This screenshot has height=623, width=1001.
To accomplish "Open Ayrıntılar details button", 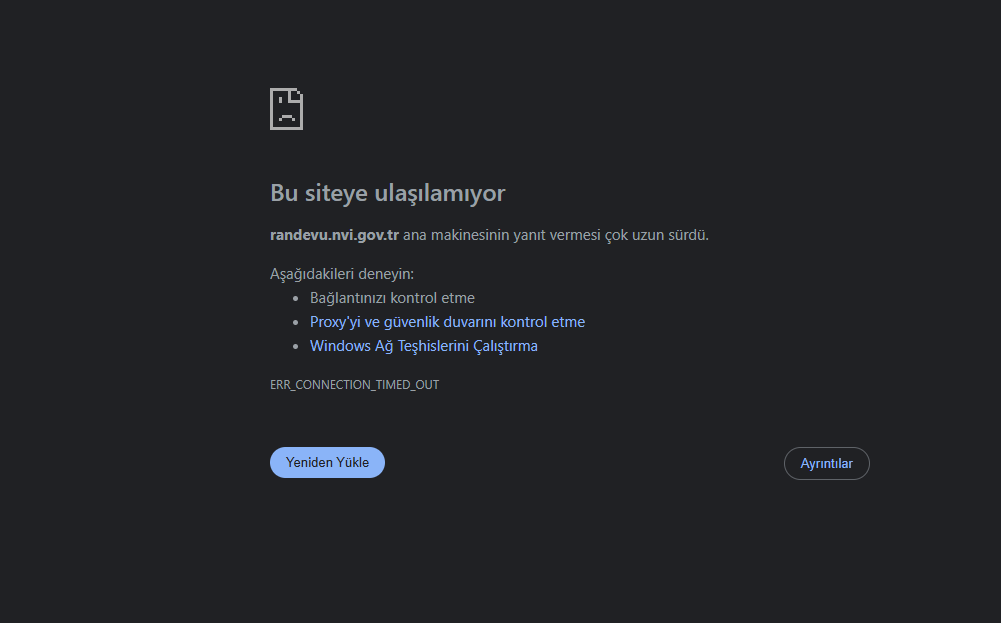I will [827, 463].
